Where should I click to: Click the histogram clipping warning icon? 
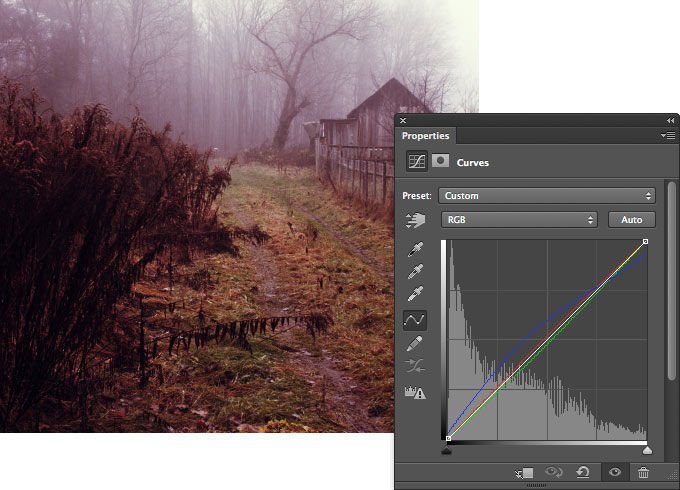(415, 392)
